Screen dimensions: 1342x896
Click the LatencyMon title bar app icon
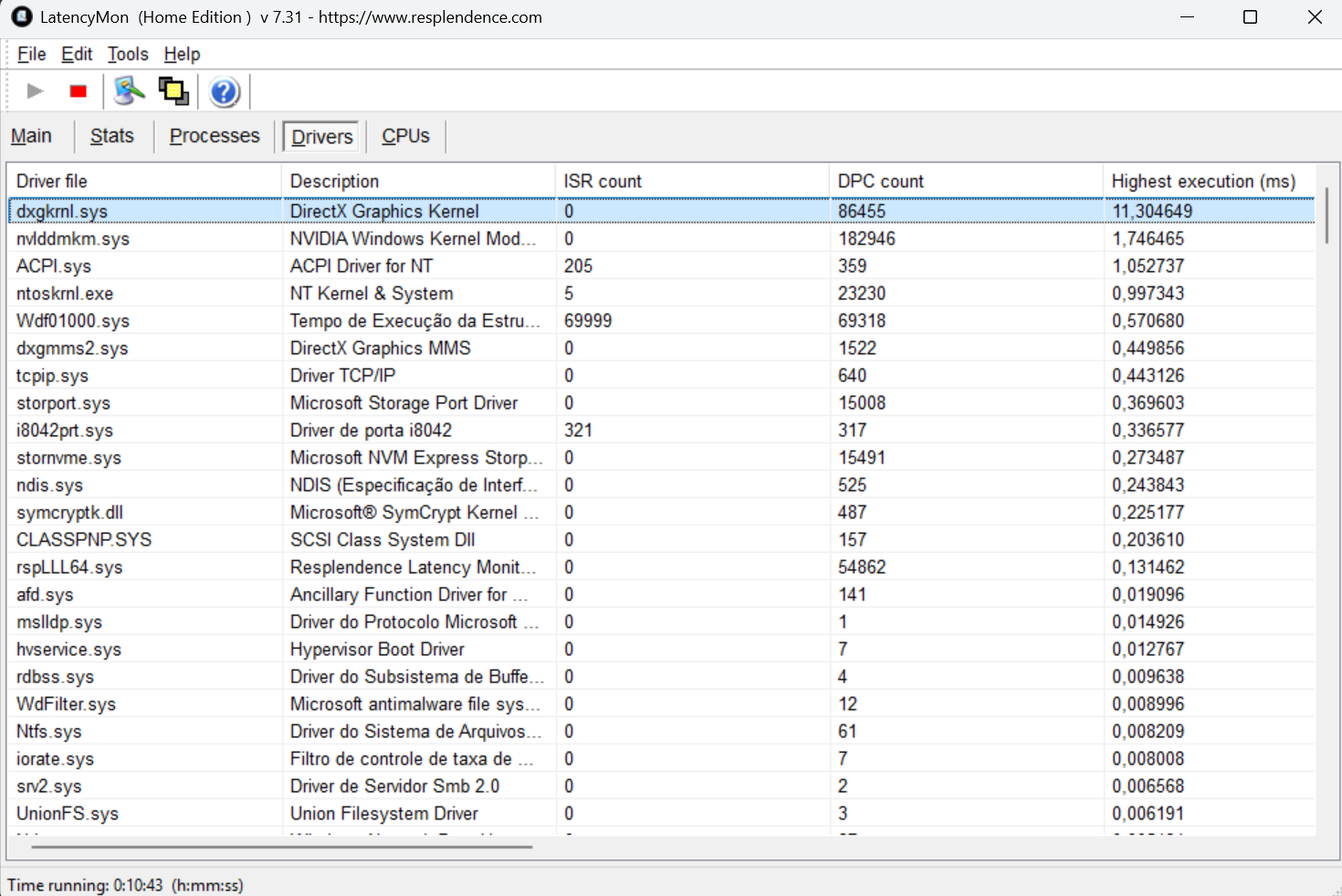click(x=22, y=16)
